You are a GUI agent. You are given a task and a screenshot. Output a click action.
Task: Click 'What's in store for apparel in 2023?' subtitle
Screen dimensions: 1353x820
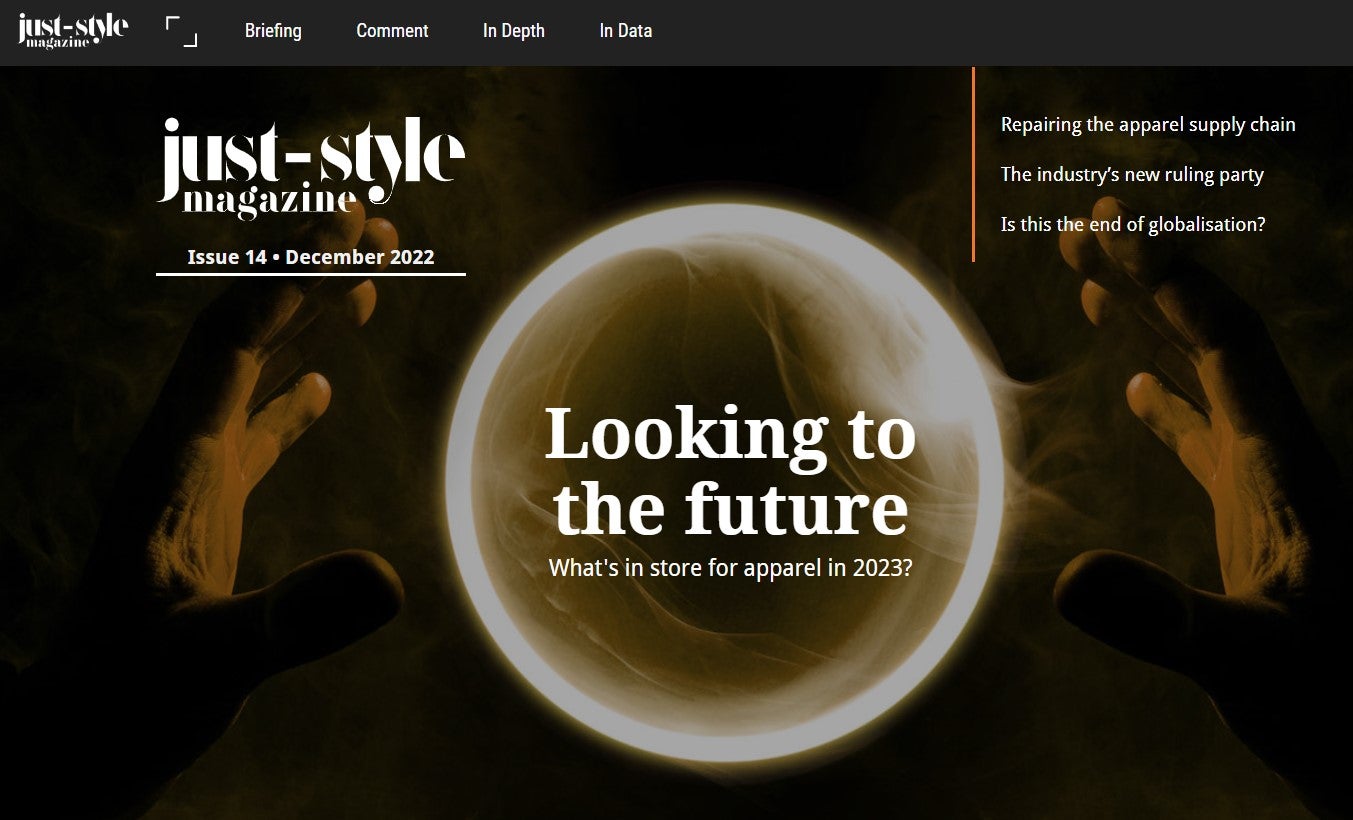point(730,568)
